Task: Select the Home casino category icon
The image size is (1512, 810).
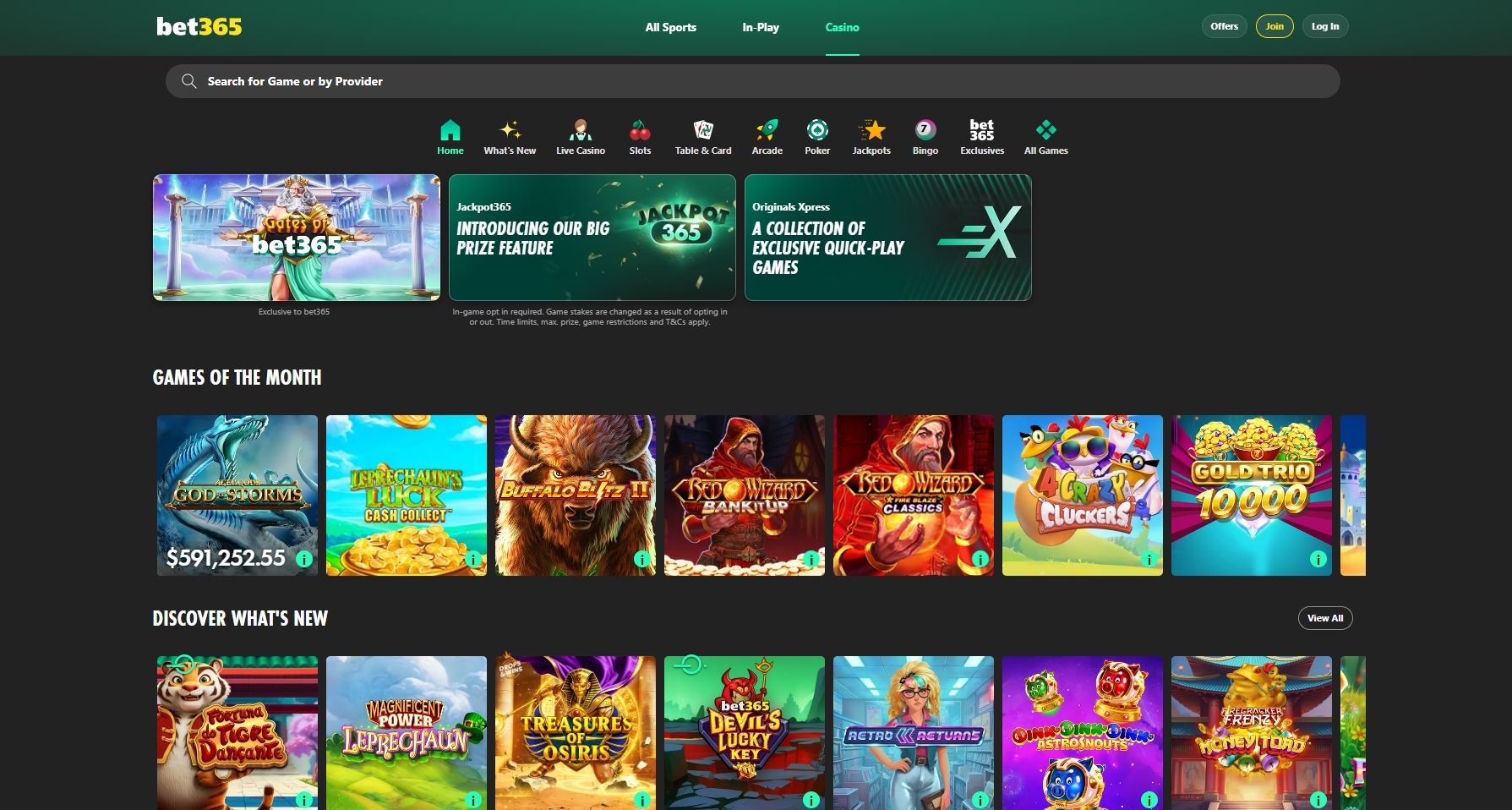Action: [450, 135]
